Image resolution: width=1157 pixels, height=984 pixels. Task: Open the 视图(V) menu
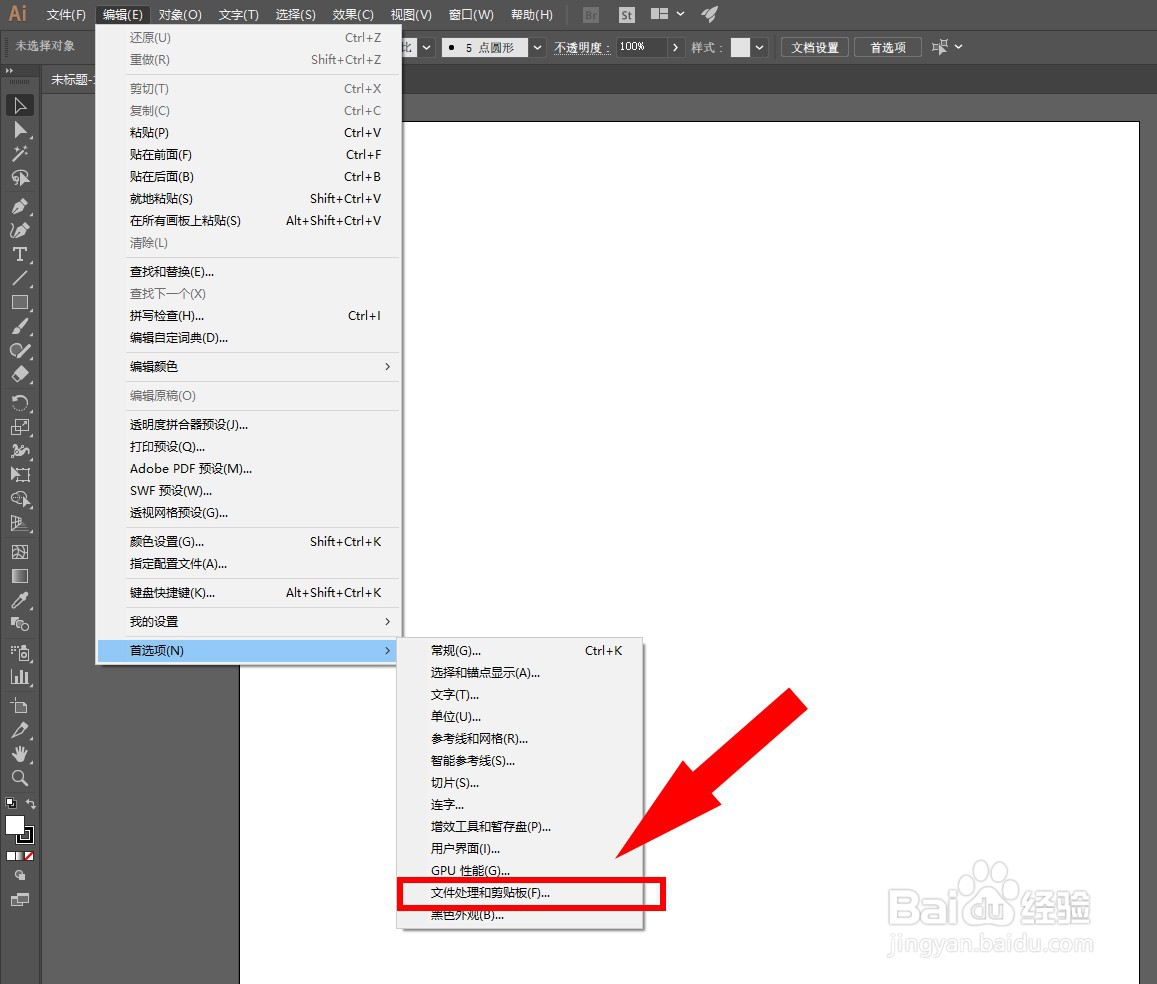tap(411, 15)
